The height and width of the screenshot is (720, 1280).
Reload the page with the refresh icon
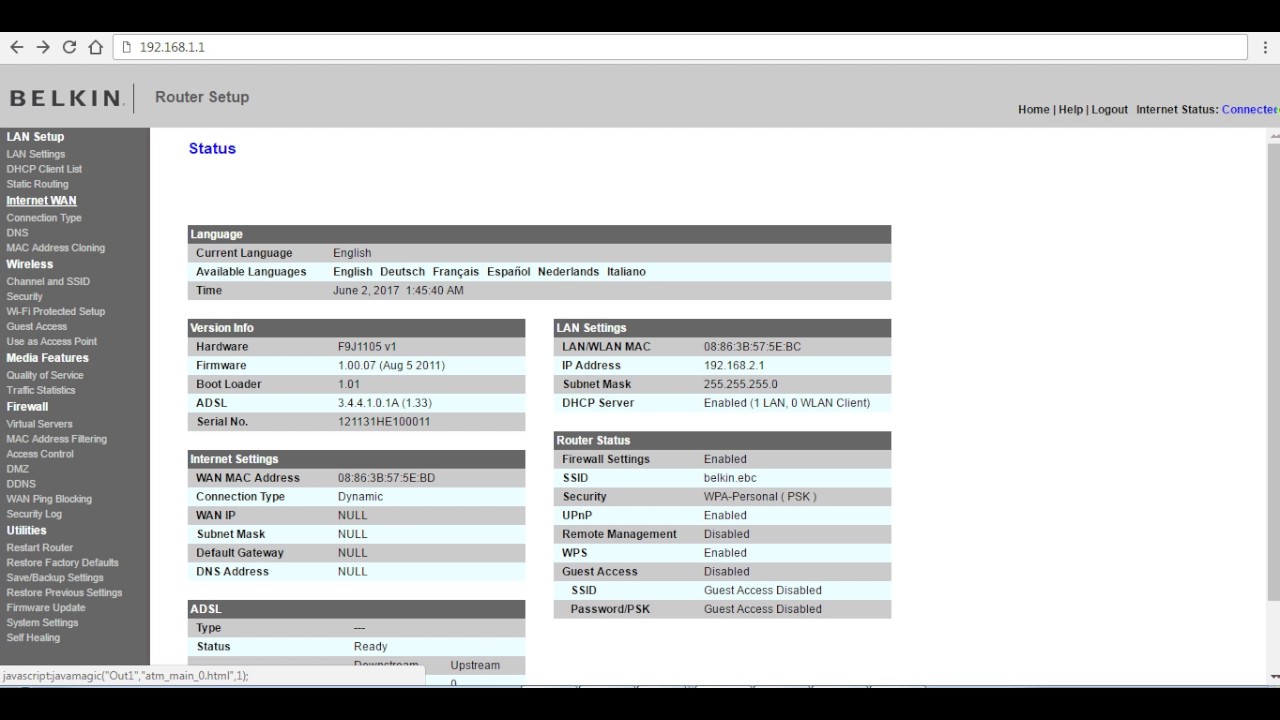[x=69, y=47]
